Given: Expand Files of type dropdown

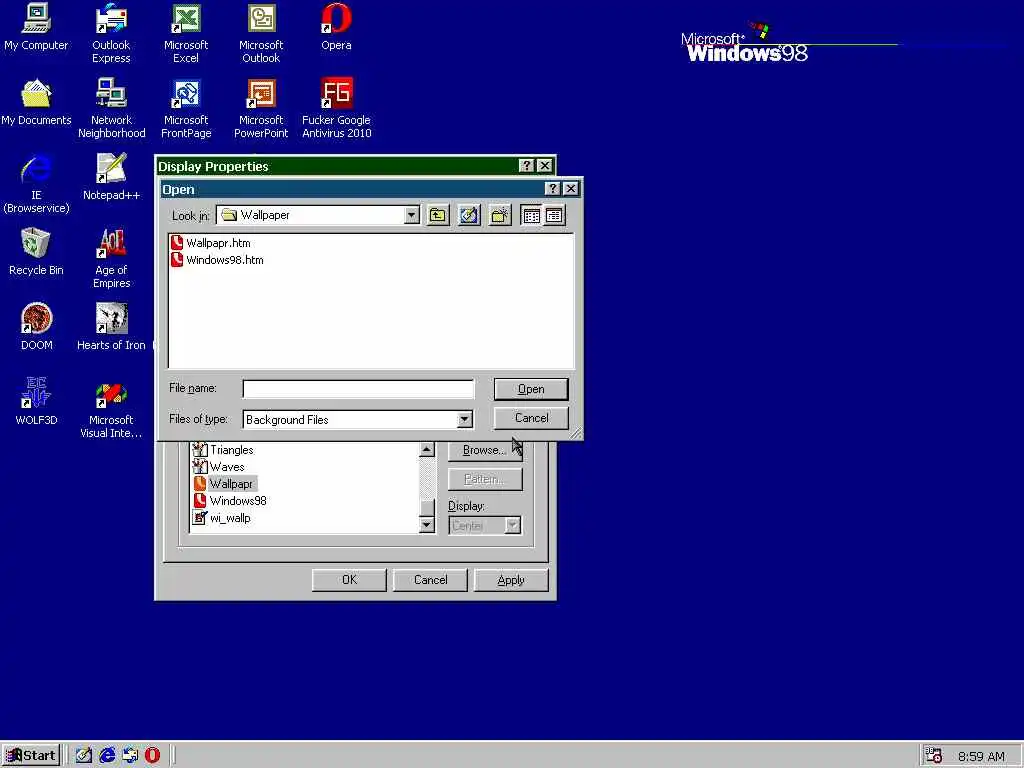Looking at the screenshot, I should coord(464,419).
